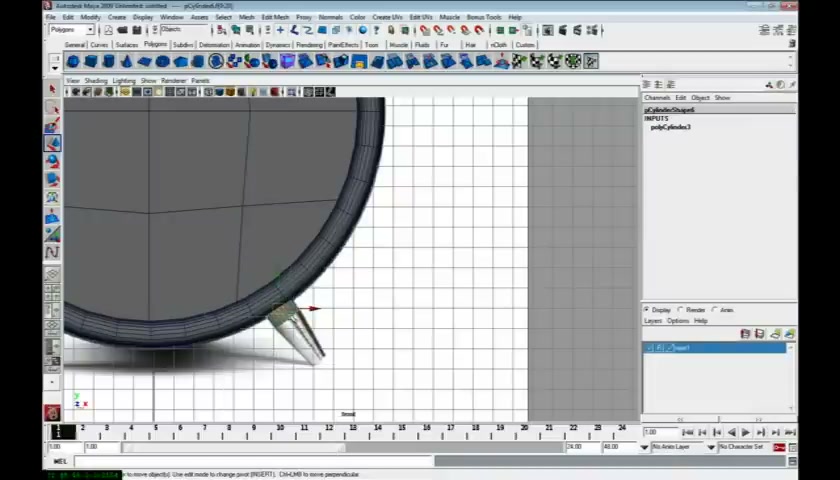Choose the Soft Modification tool
Image resolution: width=840 pixels, height=480 pixels.
click(52, 216)
